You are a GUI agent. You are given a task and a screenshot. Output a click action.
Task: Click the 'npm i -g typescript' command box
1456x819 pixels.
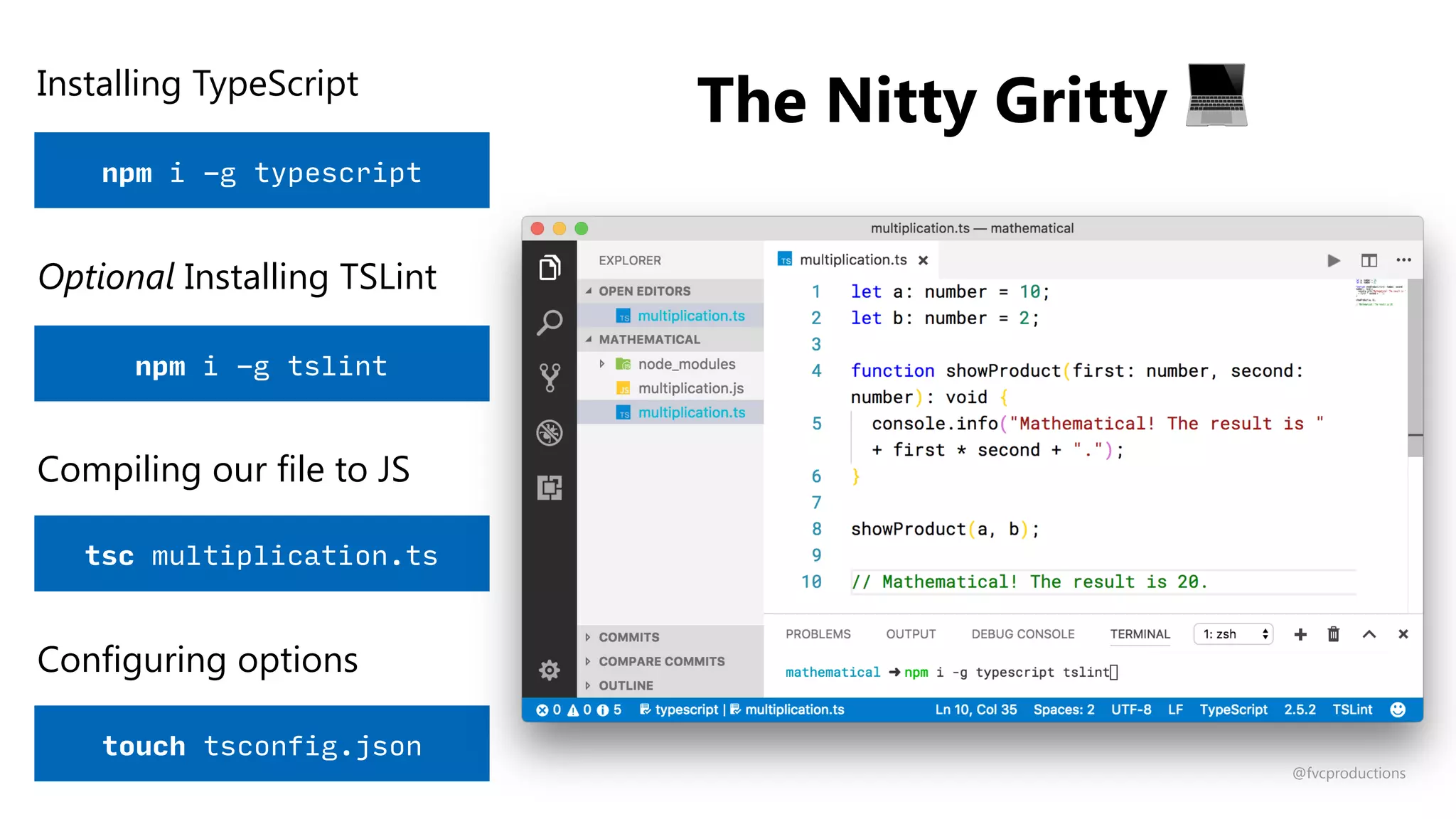point(262,171)
